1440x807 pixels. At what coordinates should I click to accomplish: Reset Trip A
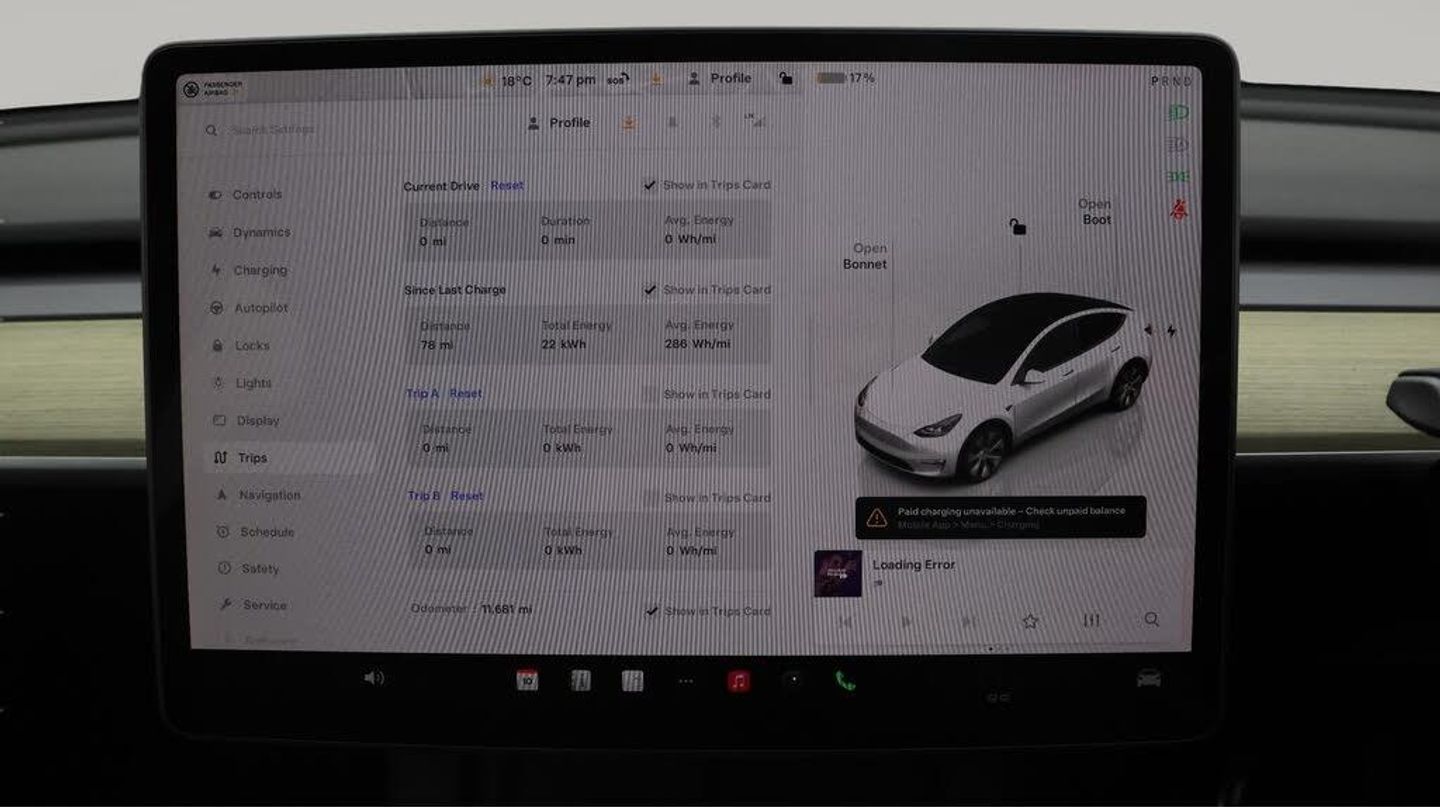(x=465, y=393)
